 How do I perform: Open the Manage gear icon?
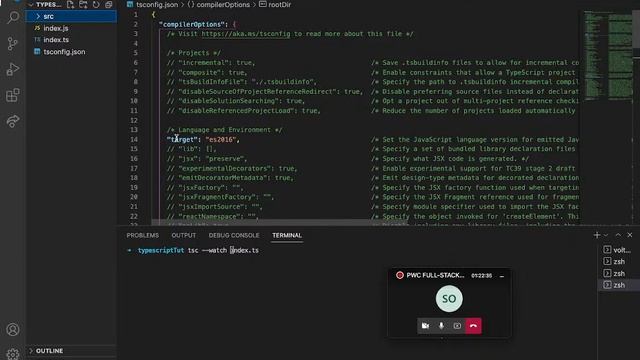point(13,353)
